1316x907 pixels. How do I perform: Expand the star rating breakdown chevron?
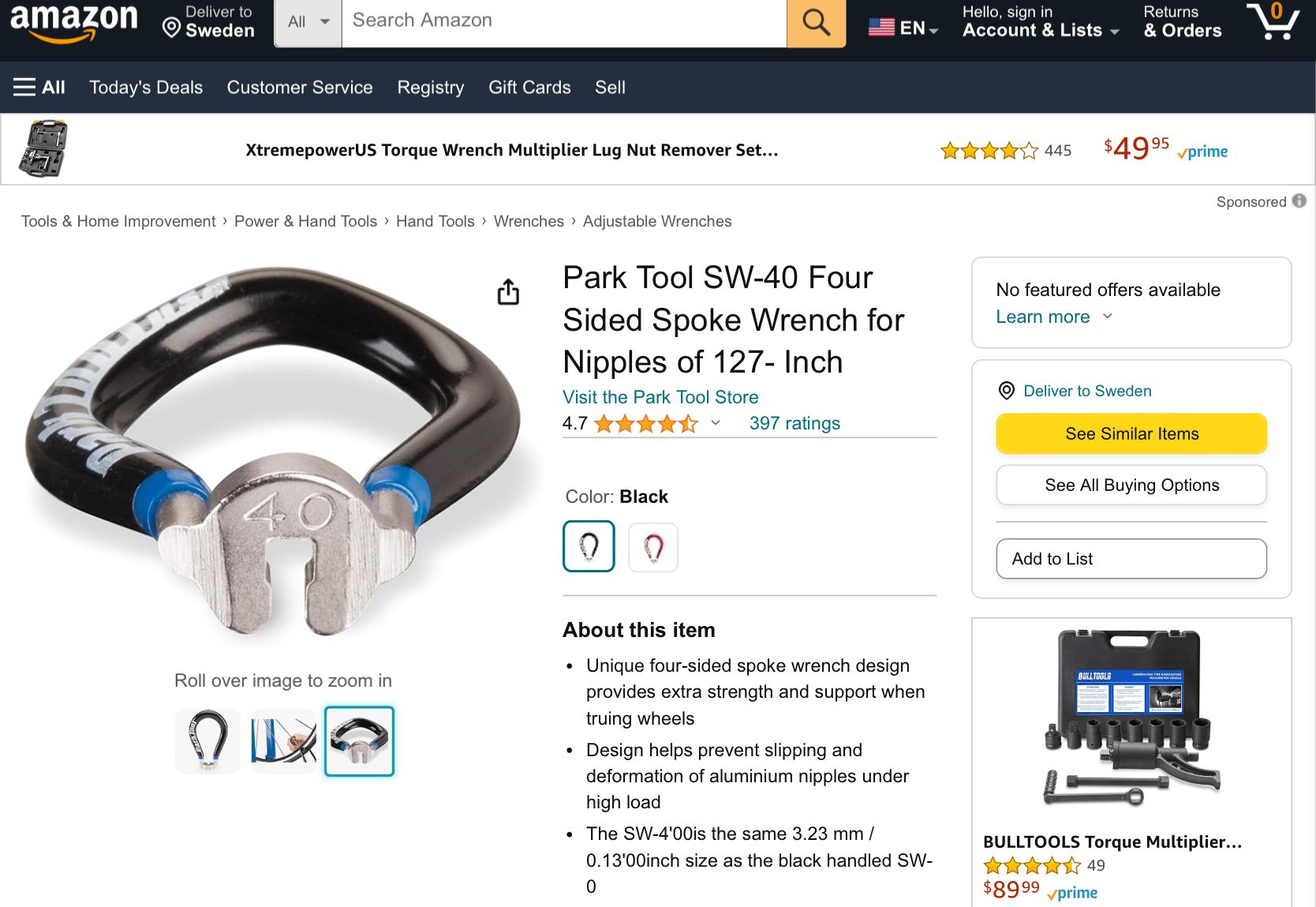(x=716, y=423)
